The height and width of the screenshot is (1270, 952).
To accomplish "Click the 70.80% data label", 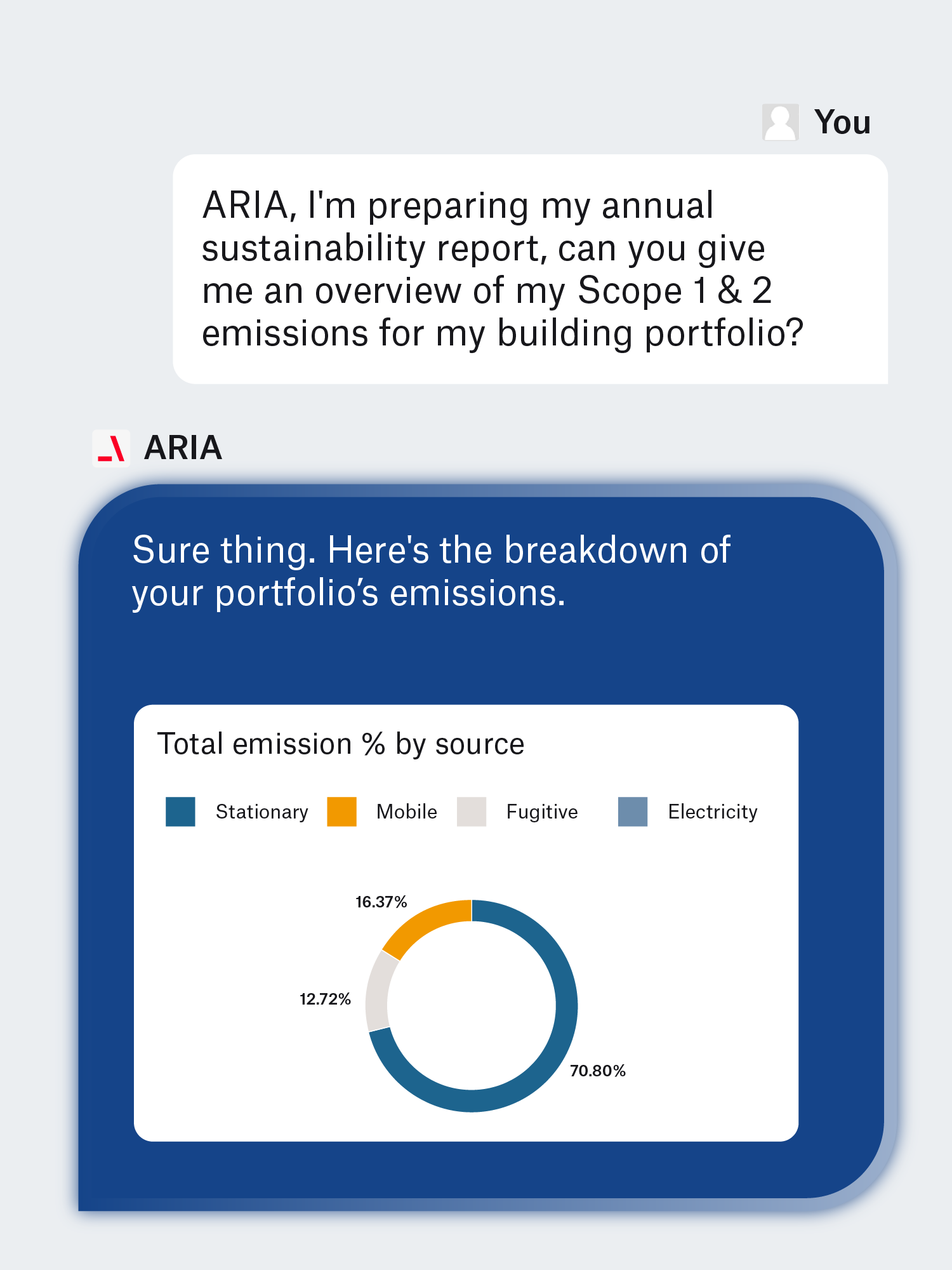I will pos(597,1071).
